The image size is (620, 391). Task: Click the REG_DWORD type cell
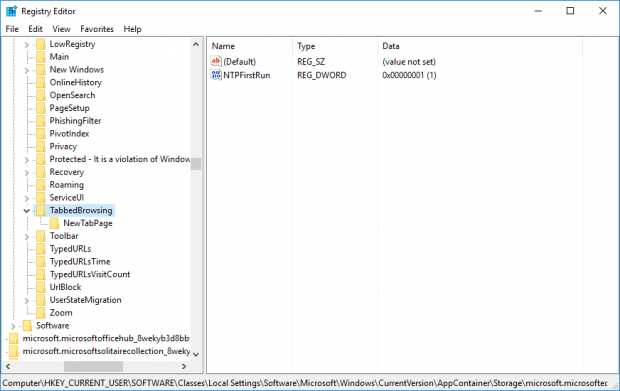[322, 75]
